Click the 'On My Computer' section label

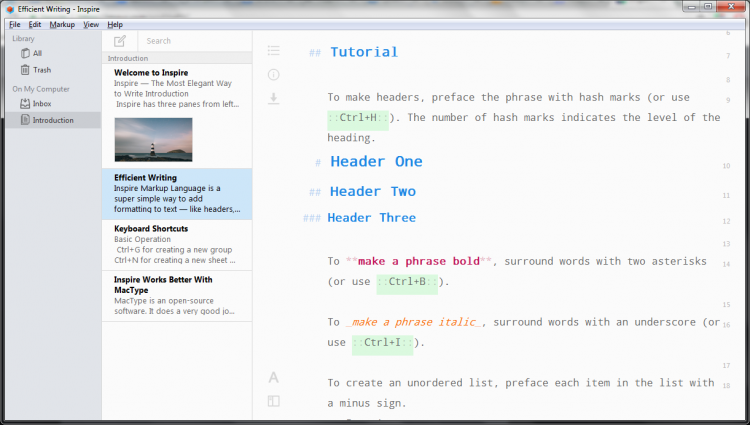pos(41,89)
